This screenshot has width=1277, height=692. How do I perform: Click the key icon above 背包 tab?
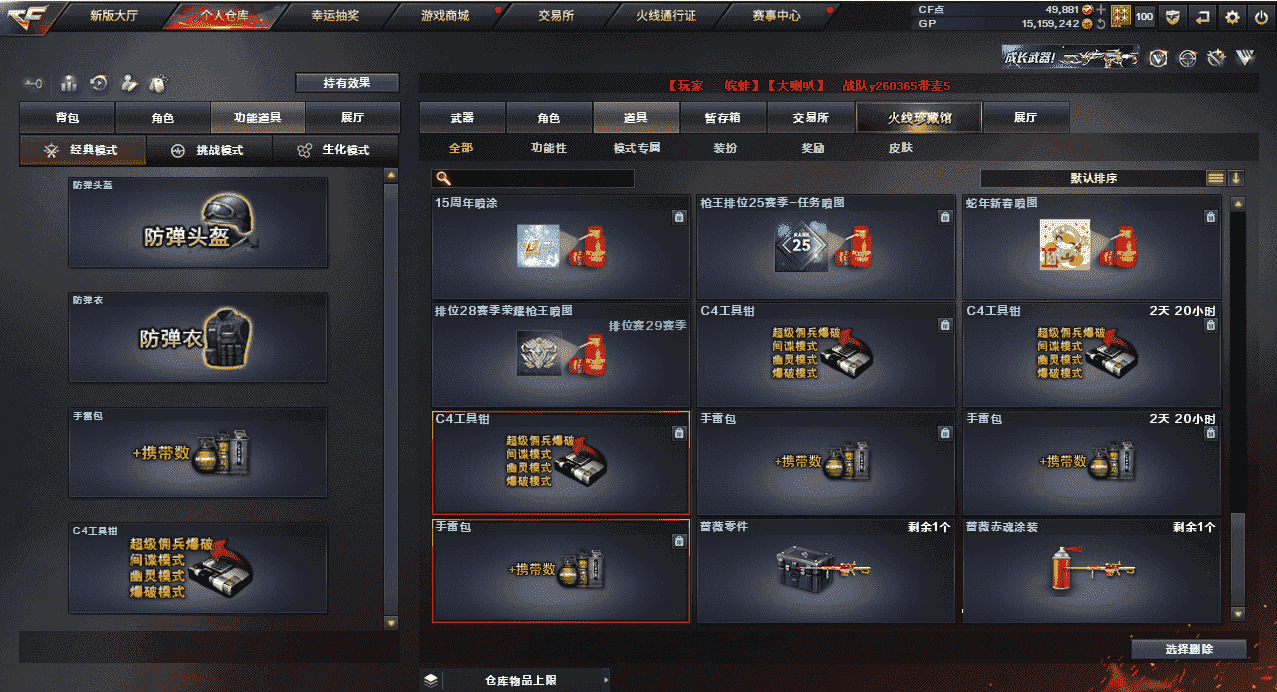point(34,83)
